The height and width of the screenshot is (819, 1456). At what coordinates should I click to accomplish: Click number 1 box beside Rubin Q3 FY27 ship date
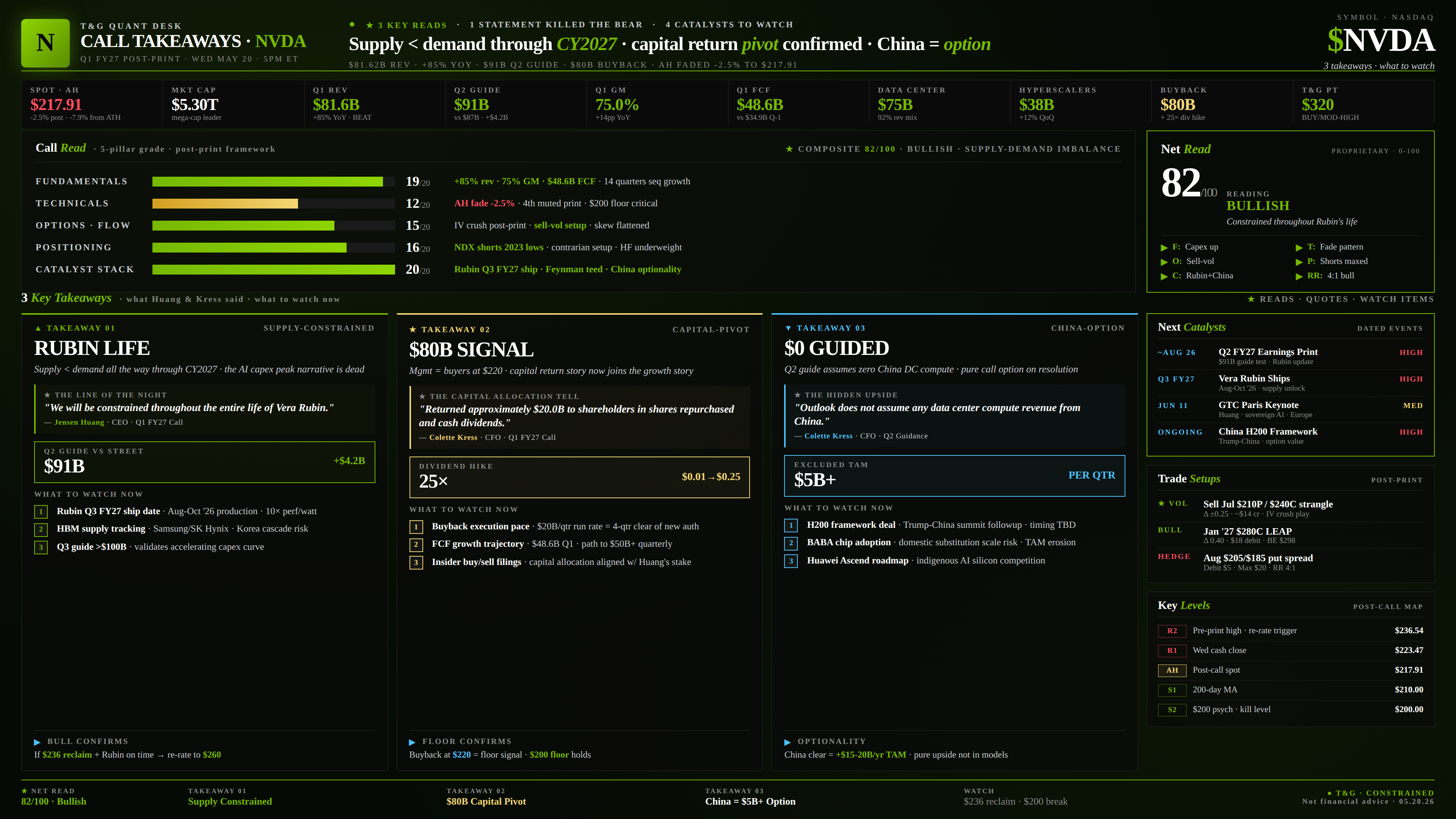click(41, 511)
